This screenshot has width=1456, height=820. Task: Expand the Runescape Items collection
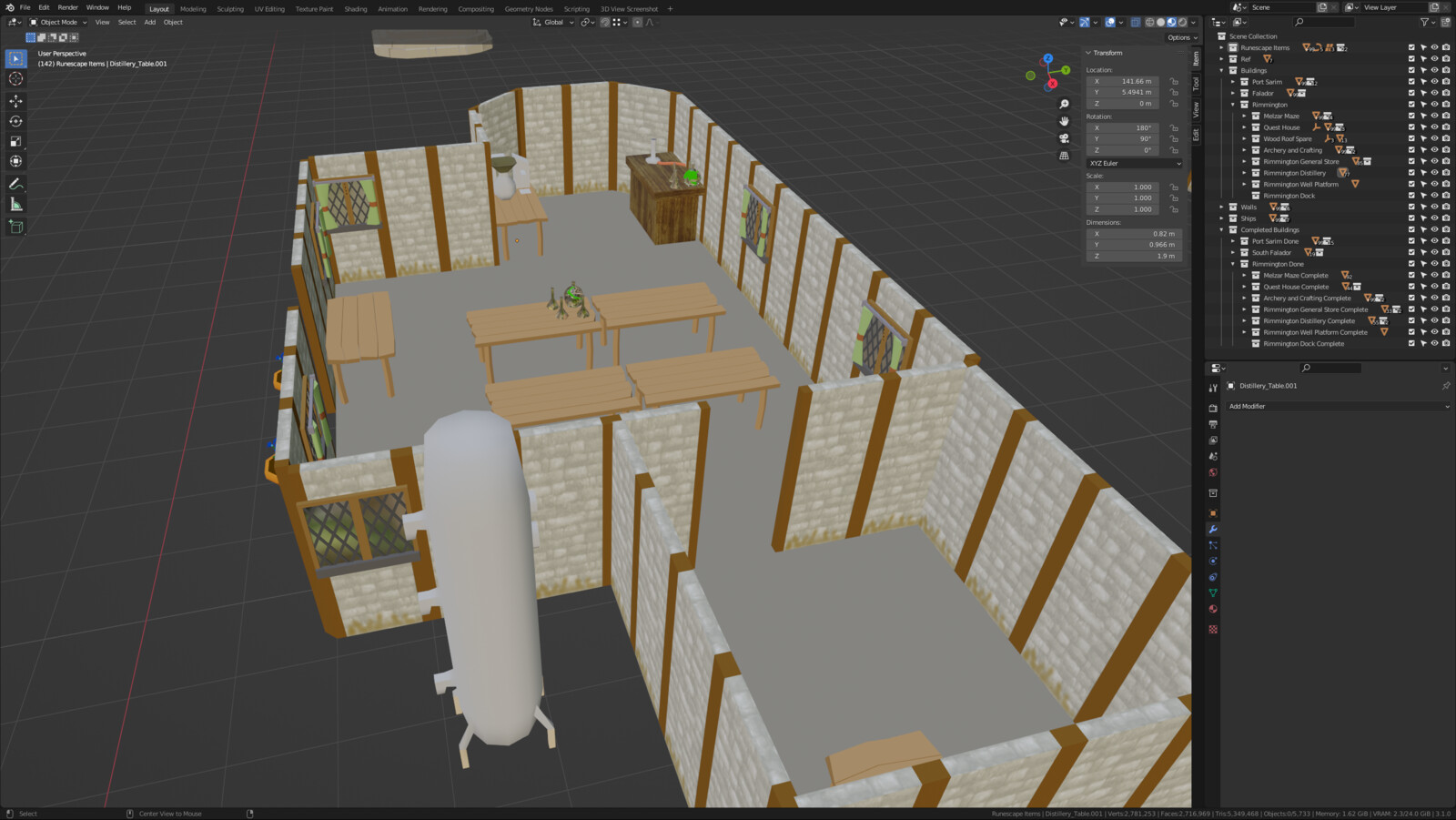pos(1222,47)
